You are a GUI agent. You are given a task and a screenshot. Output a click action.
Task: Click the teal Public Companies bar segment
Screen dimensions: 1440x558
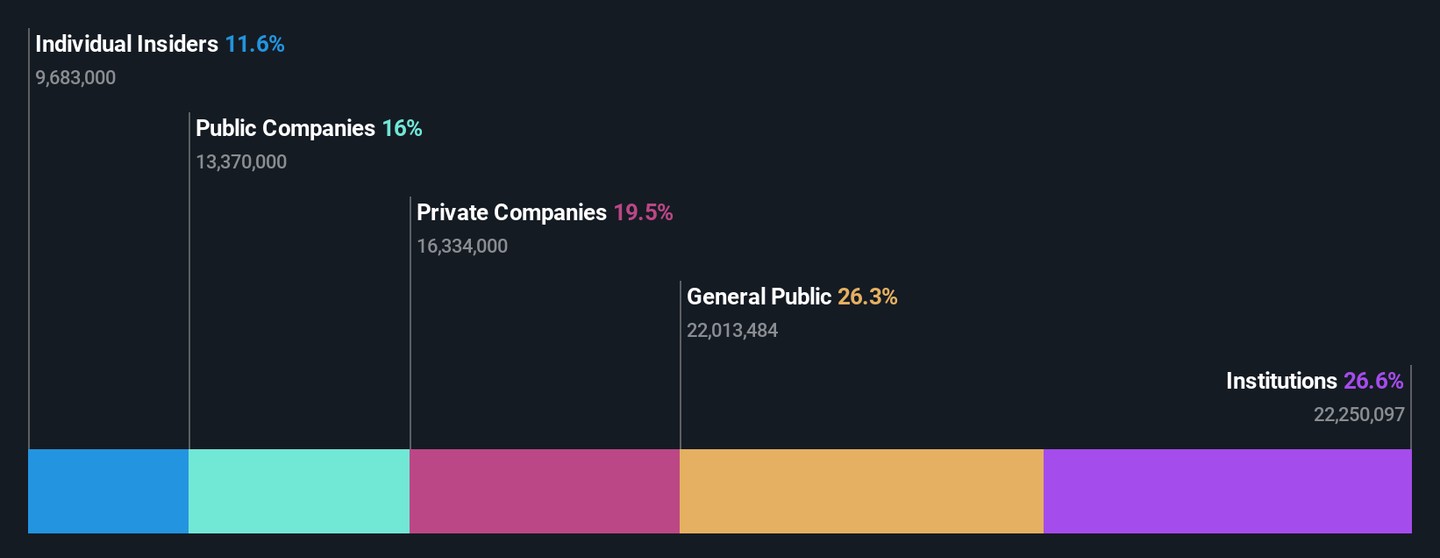pos(299,491)
